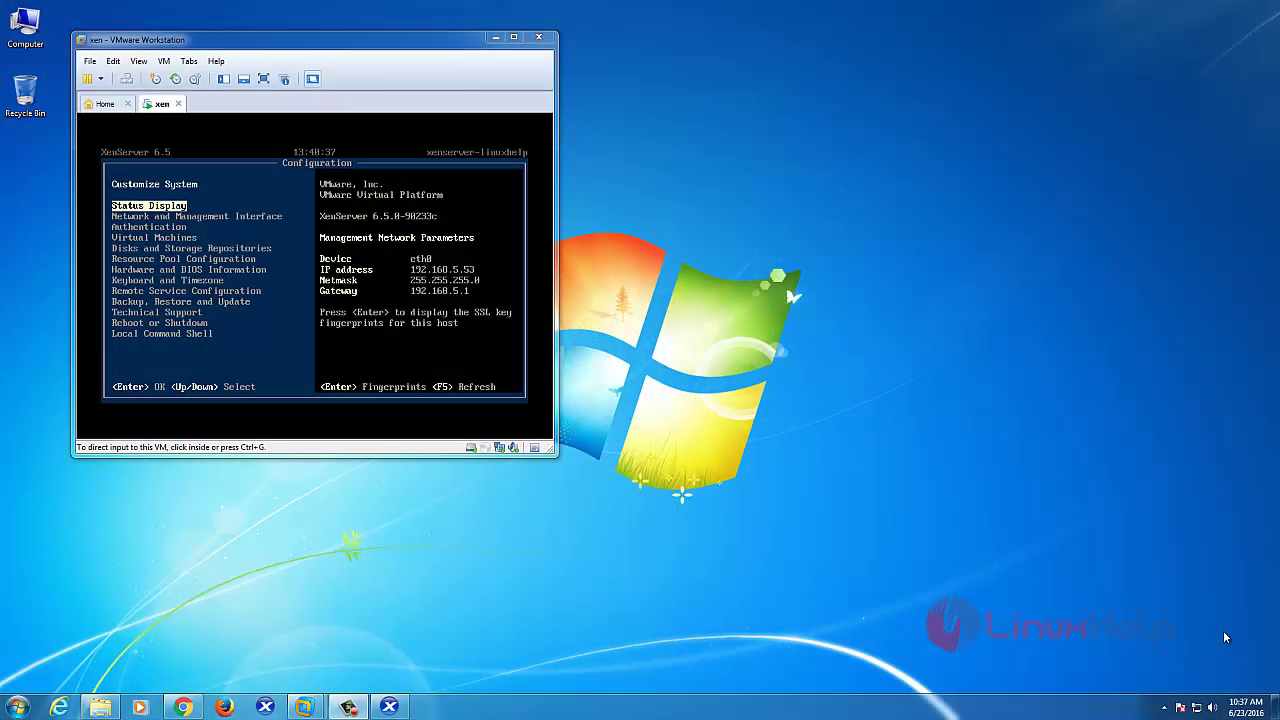
Task: Select Status Display in XenServer menu
Action: [x=149, y=206]
